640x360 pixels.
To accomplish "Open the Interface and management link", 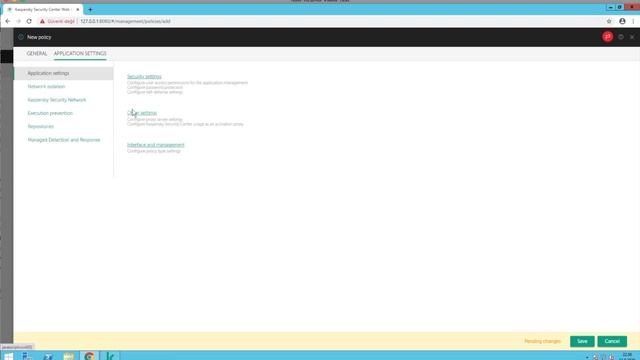I will pos(156,145).
